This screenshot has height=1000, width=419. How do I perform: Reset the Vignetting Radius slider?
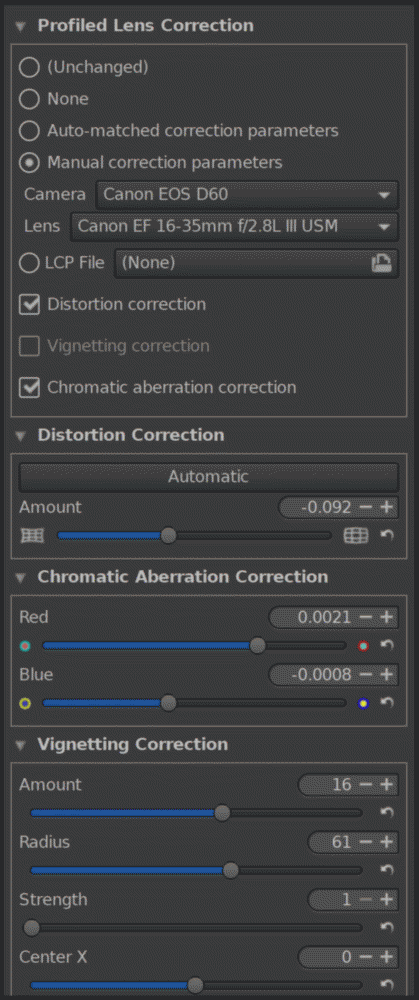tap(386, 869)
